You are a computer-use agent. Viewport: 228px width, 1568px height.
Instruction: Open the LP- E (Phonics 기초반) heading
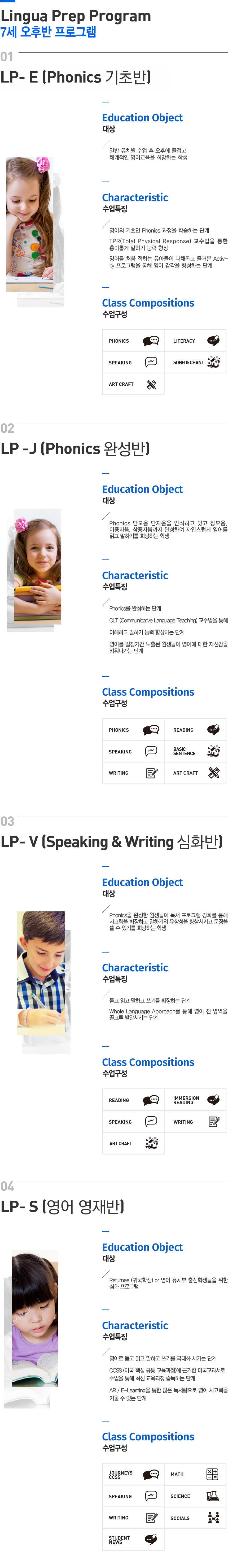click(76, 77)
